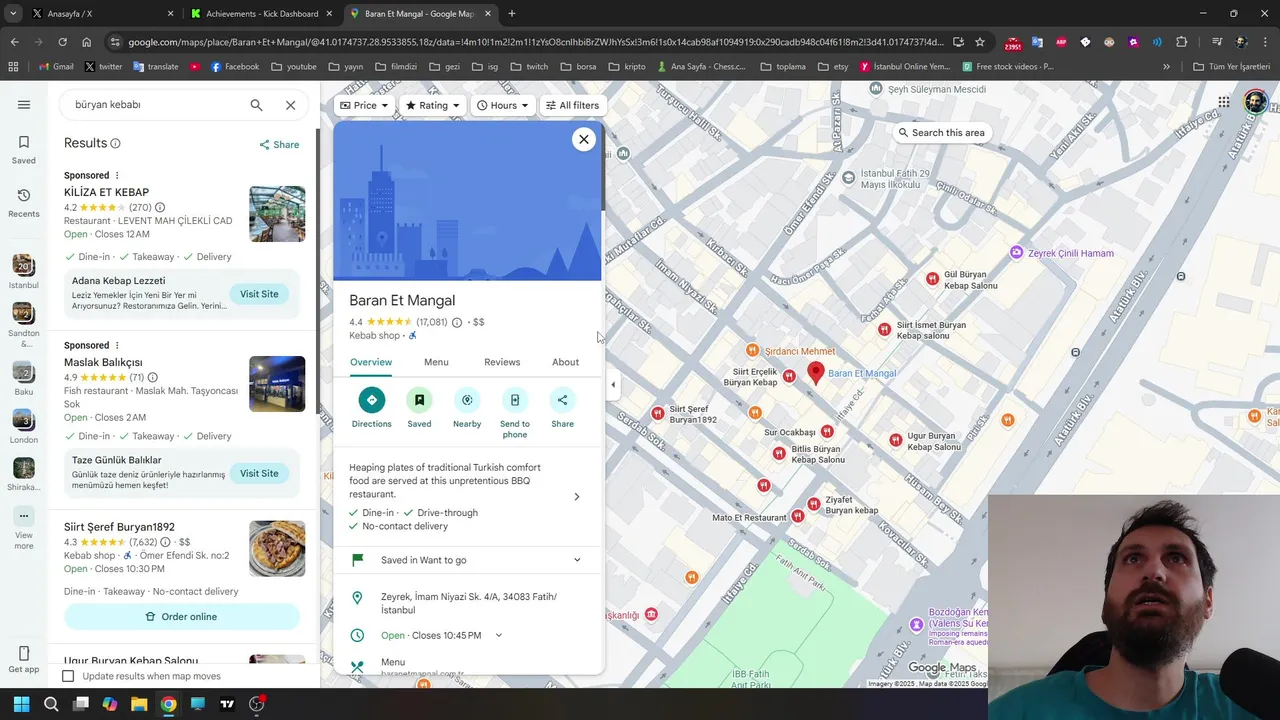Click the Baran Et Mangal red map pin
The image size is (1280, 720).
(816, 374)
